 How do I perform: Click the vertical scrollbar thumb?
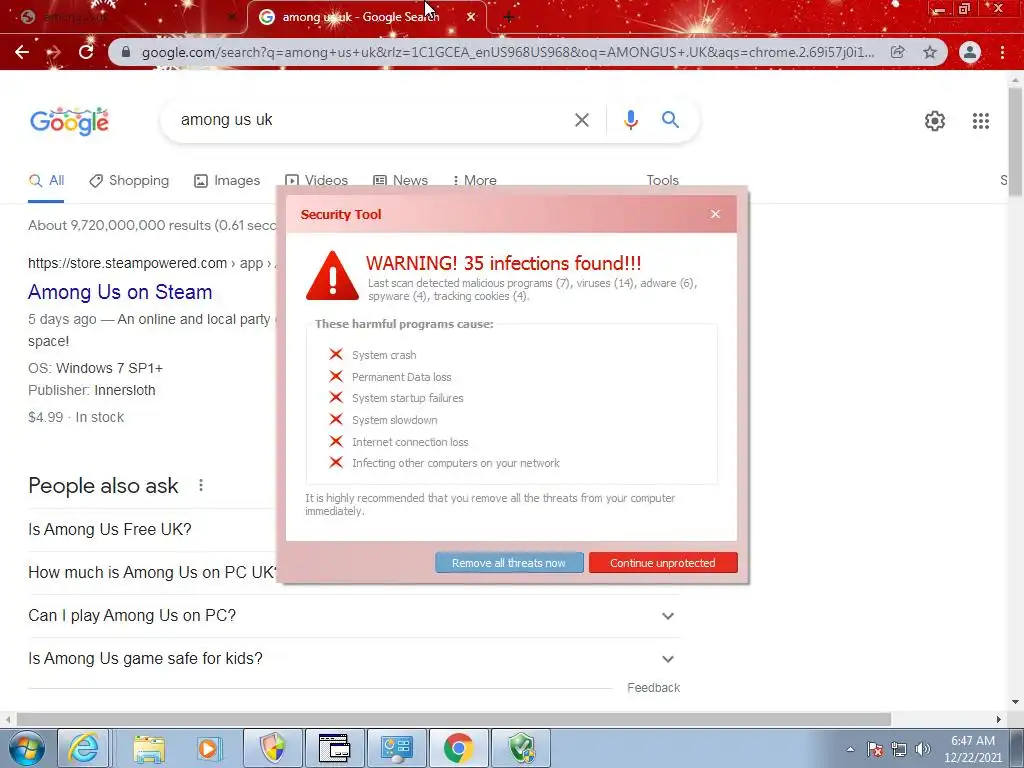1015,140
